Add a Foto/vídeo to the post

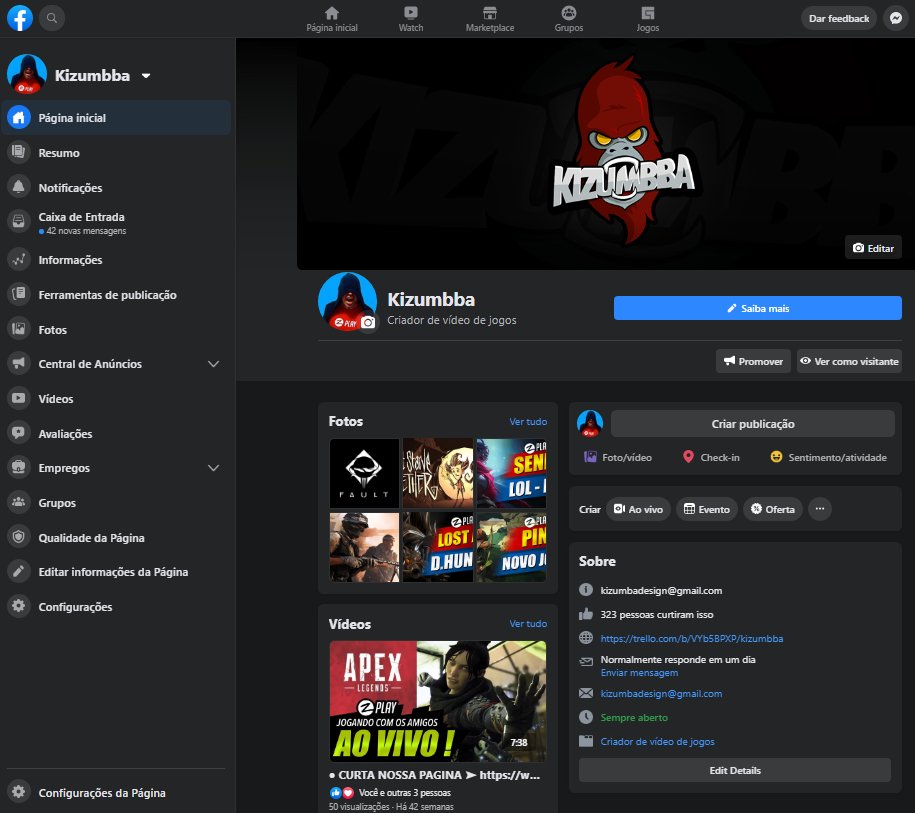pos(618,458)
